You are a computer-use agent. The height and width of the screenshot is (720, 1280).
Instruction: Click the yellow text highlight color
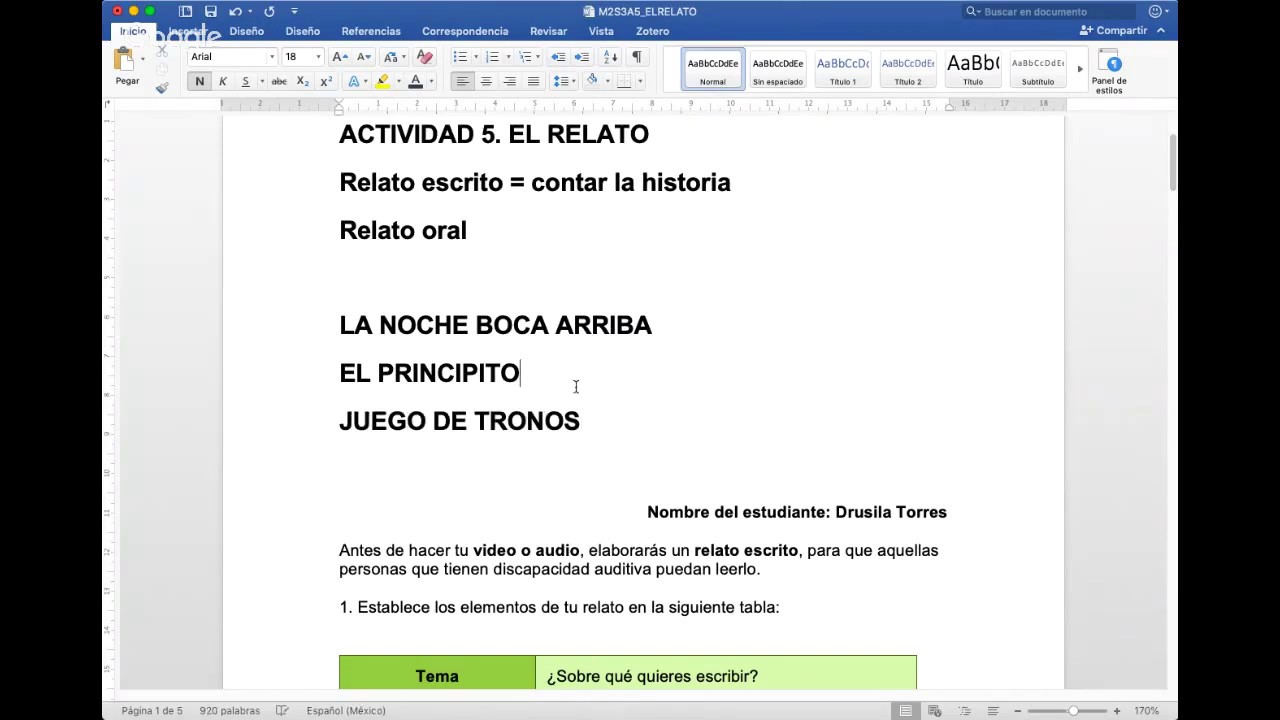click(x=382, y=82)
